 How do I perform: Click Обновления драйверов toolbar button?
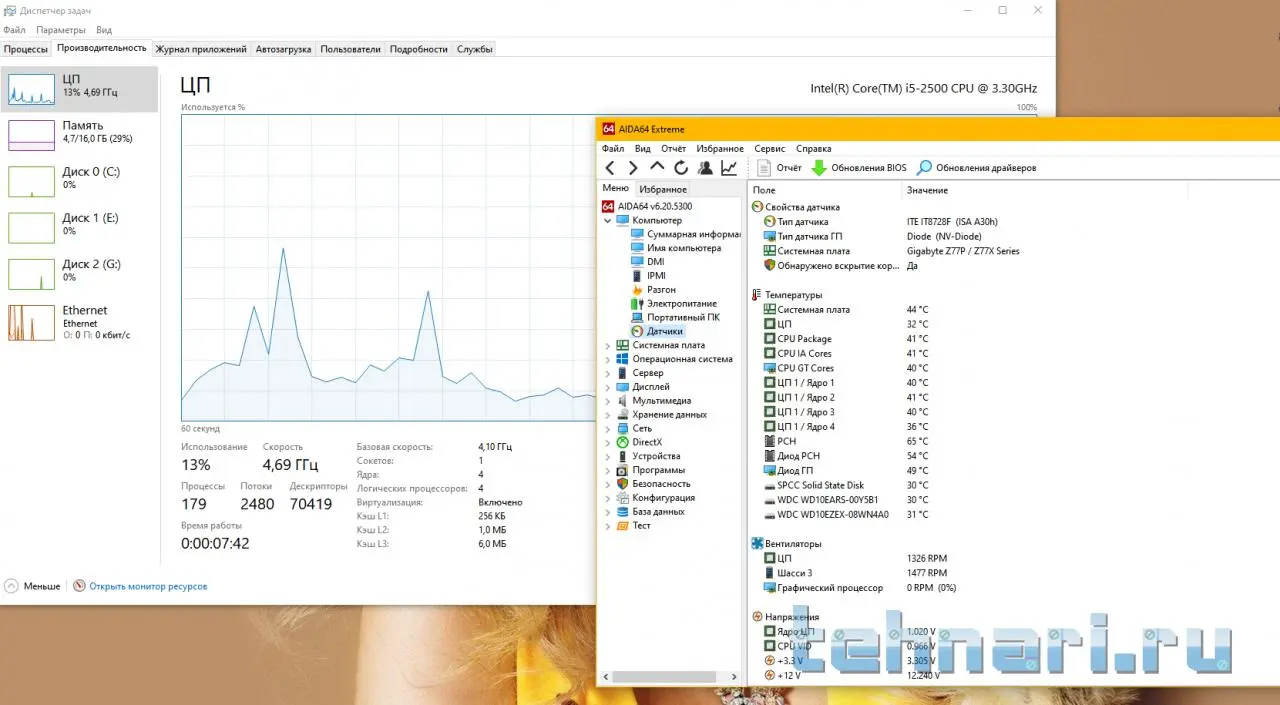coord(977,168)
